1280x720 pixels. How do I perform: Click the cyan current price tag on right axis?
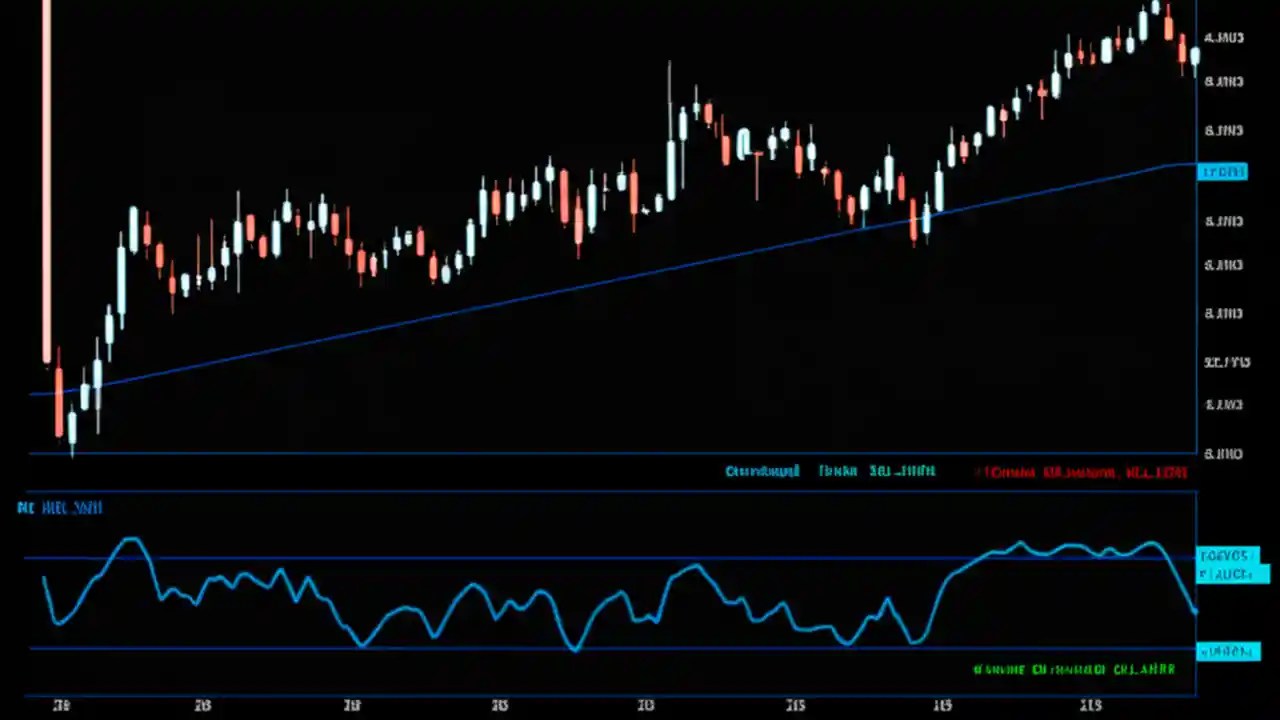(x=1223, y=172)
